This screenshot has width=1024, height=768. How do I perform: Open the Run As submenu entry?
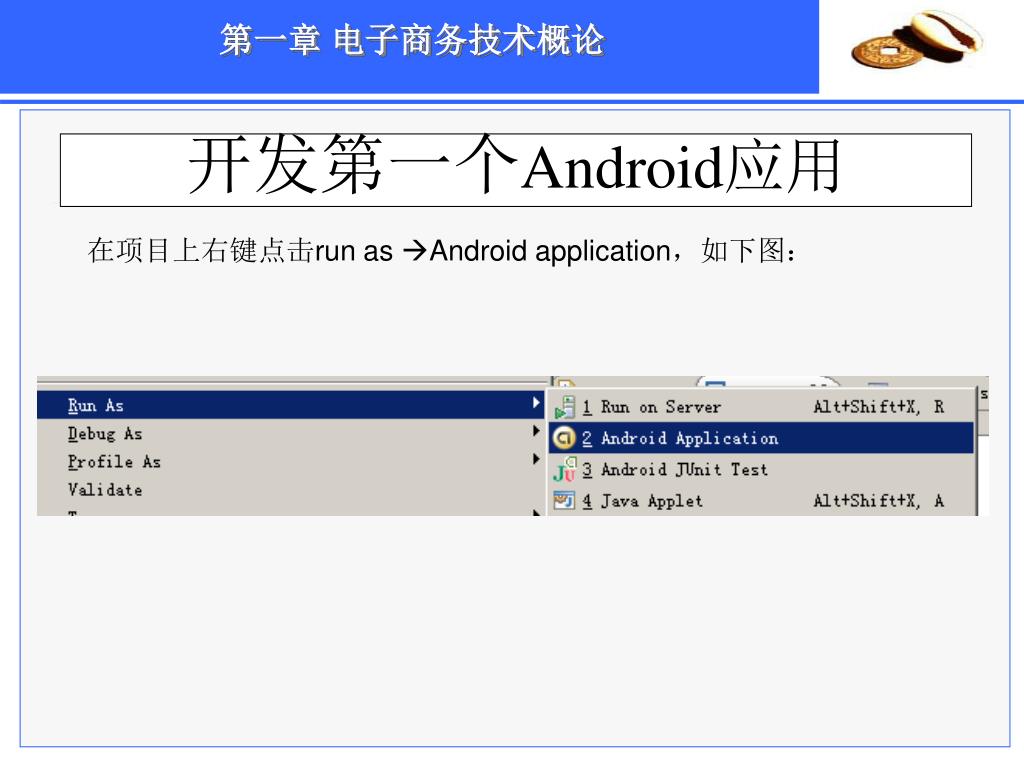pyautogui.click(x=291, y=405)
